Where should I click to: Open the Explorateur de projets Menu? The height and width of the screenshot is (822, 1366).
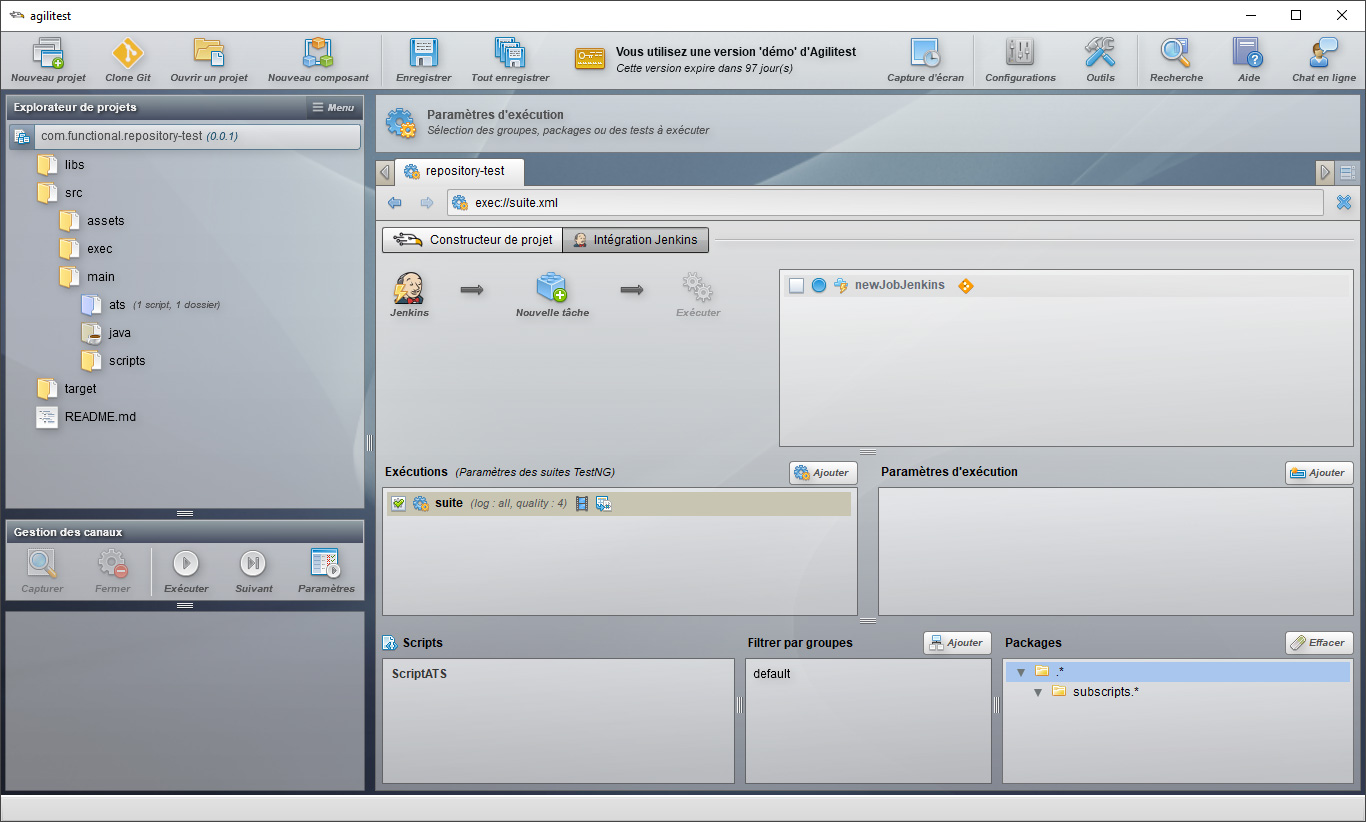[x=334, y=107]
